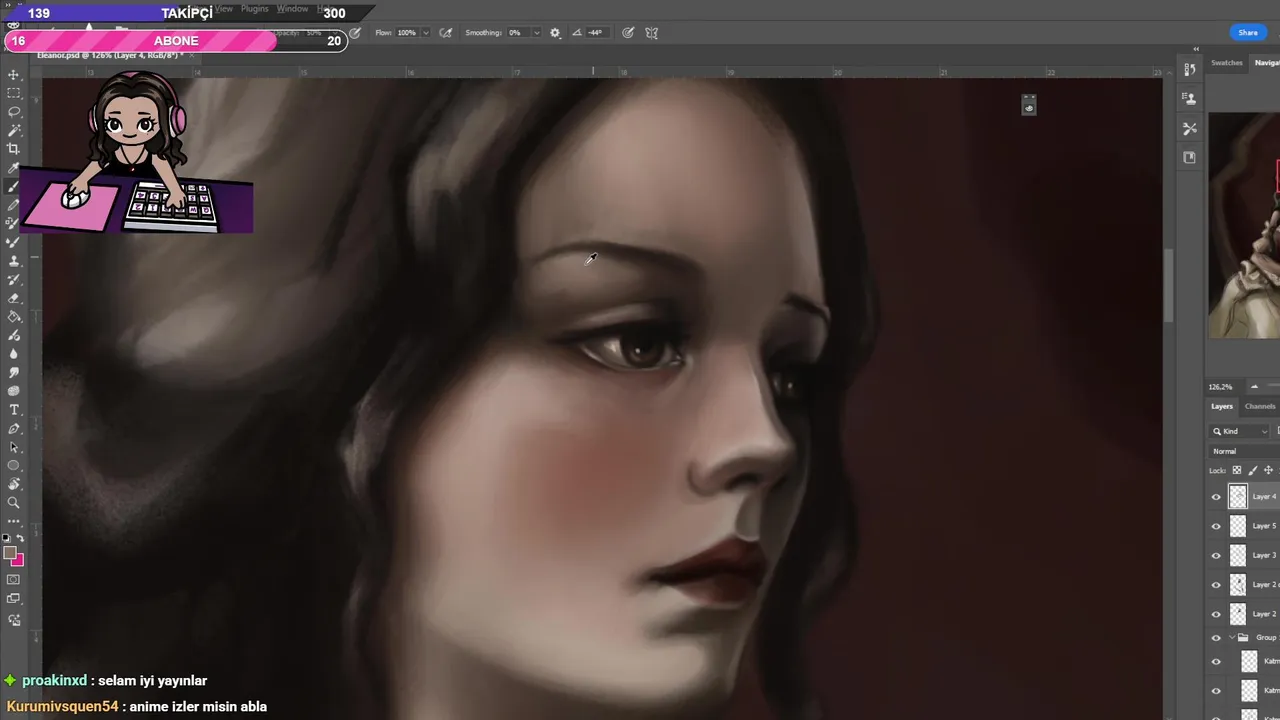The width and height of the screenshot is (1280, 720).
Task: Select the Crop tool
Action: pyautogui.click(x=14, y=149)
